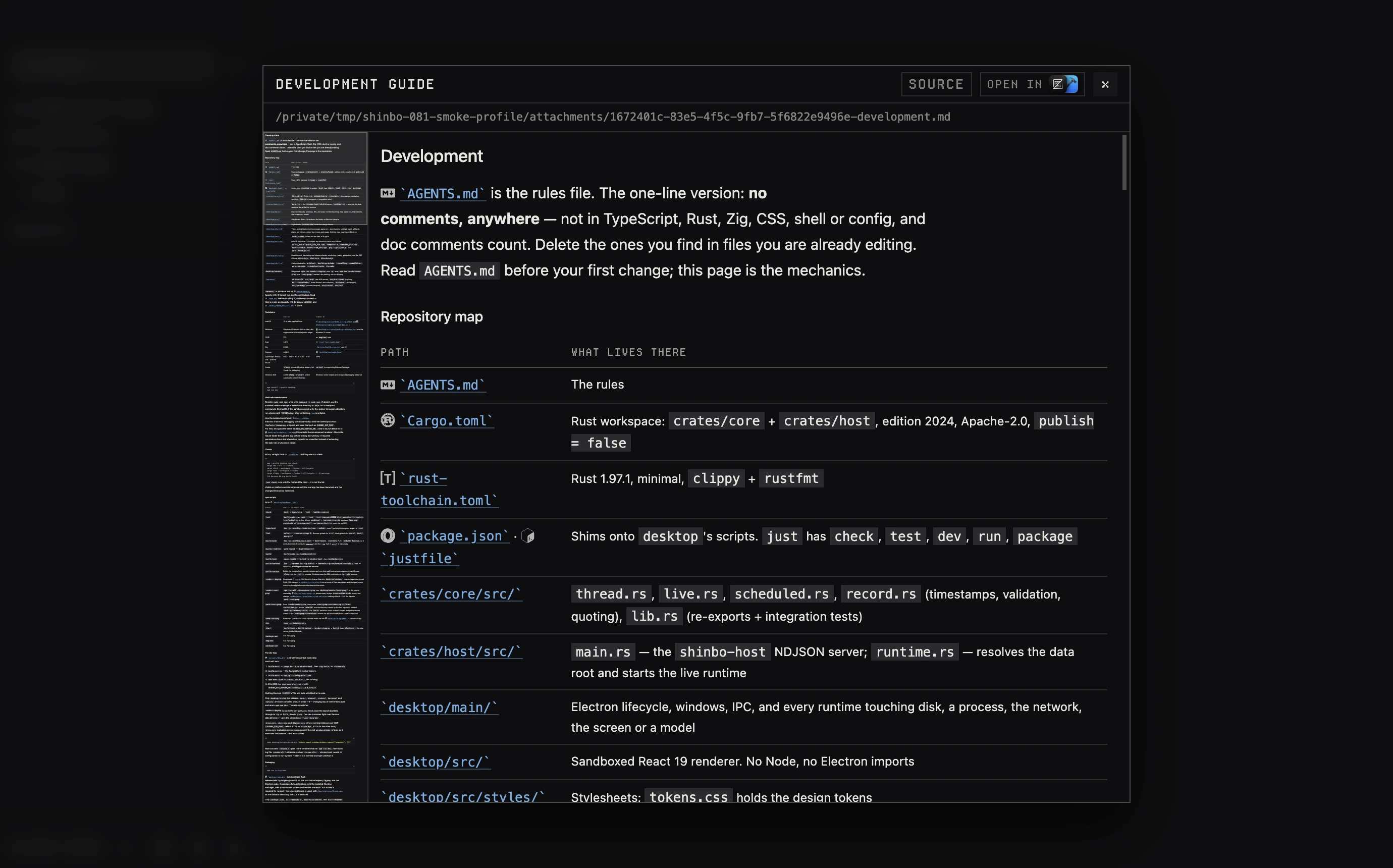Open the justfile link

tap(419, 559)
